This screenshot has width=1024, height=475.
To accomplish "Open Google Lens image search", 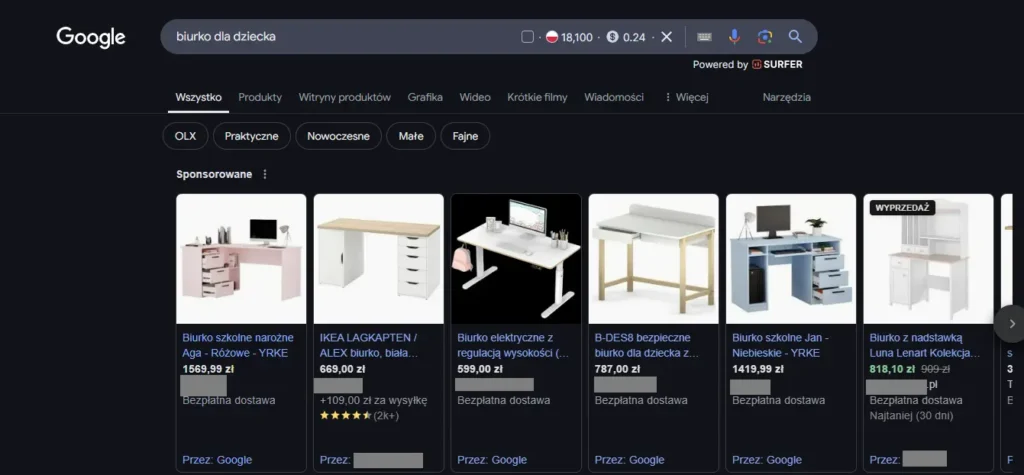I will (765, 37).
